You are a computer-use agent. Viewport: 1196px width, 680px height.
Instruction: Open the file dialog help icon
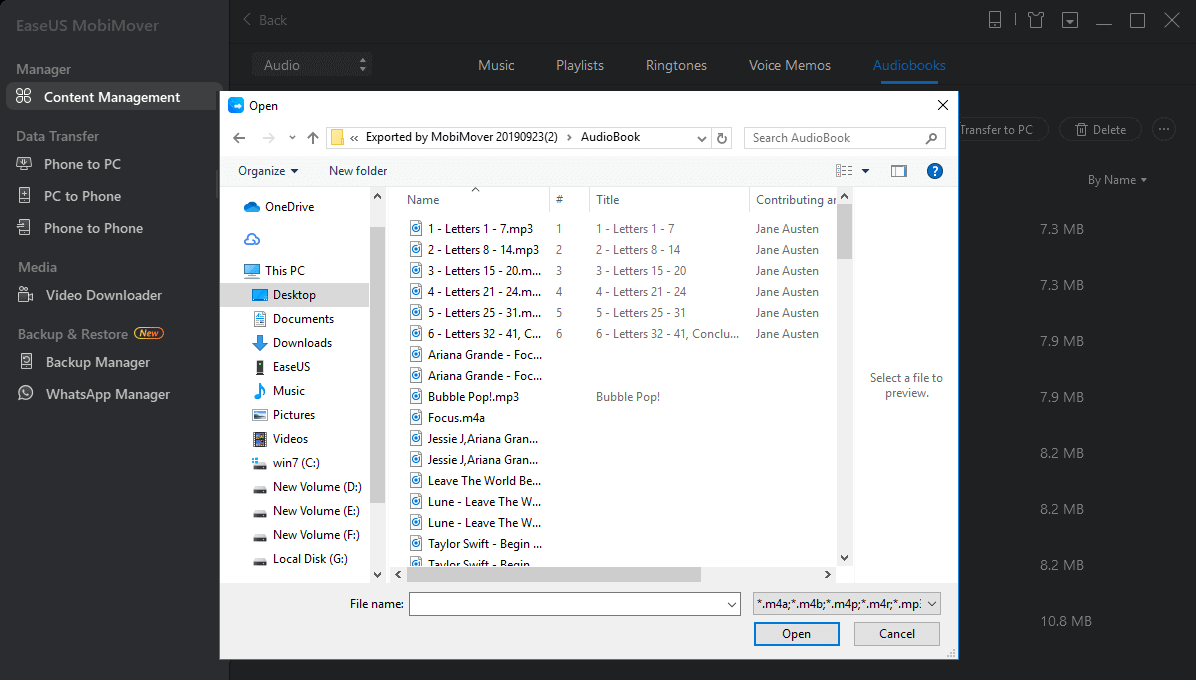click(x=935, y=171)
